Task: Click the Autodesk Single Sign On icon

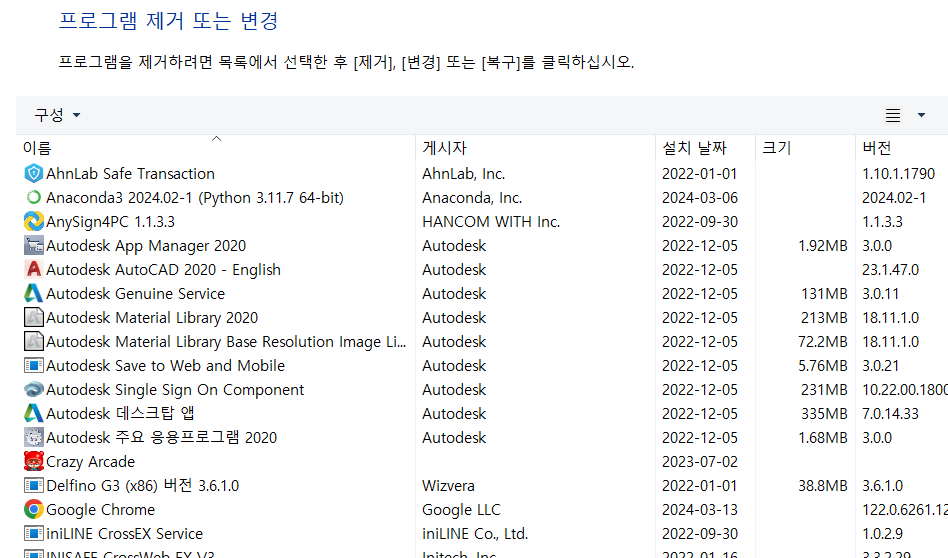Action: pyautogui.click(x=33, y=389)
